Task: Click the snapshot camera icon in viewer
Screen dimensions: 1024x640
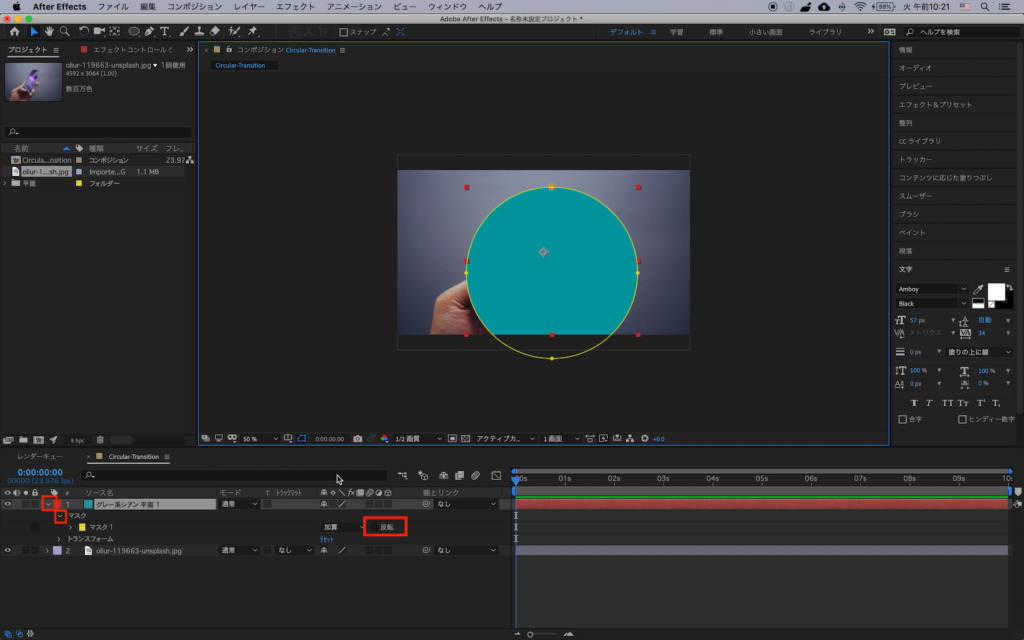Action: [x=357, y=438]
